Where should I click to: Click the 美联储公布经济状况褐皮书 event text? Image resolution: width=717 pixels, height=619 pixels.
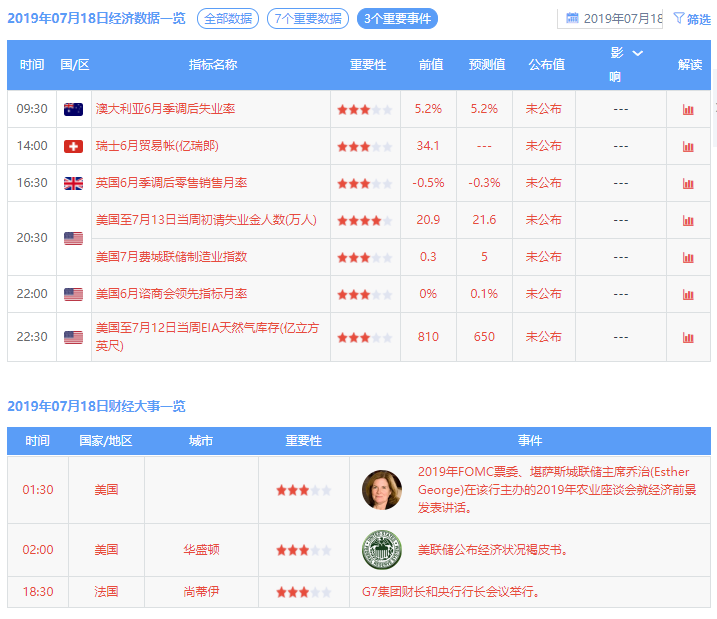coord(492,550)
